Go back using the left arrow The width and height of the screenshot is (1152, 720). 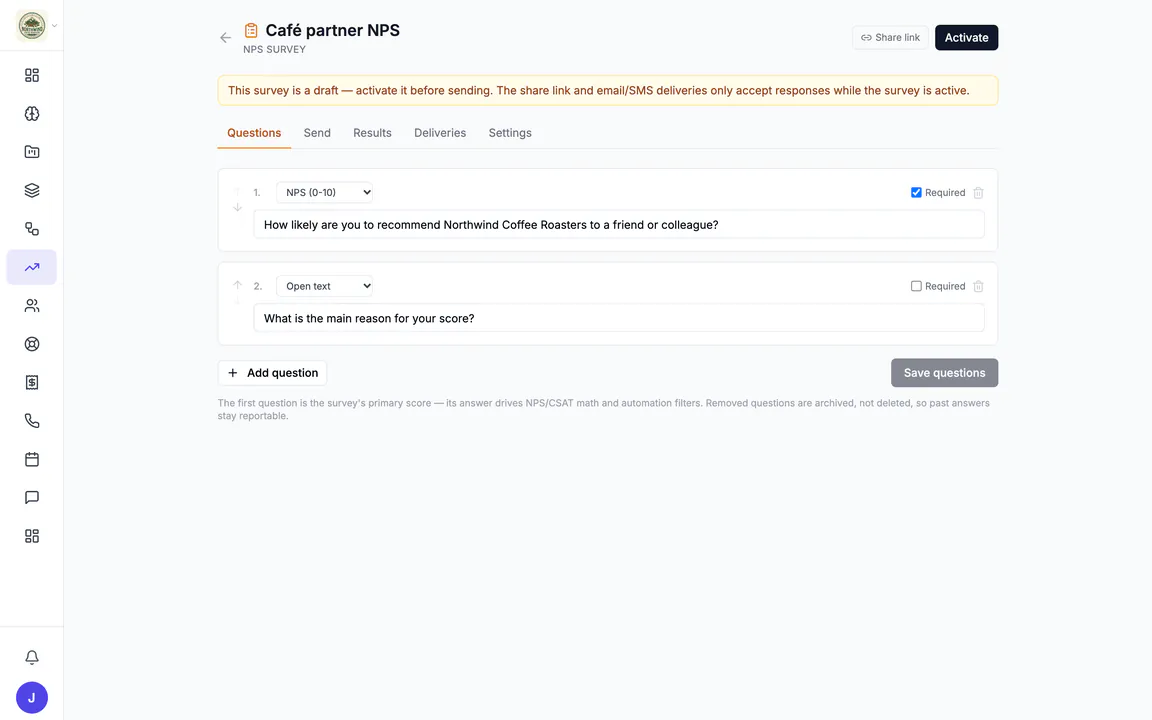(226, 37)
